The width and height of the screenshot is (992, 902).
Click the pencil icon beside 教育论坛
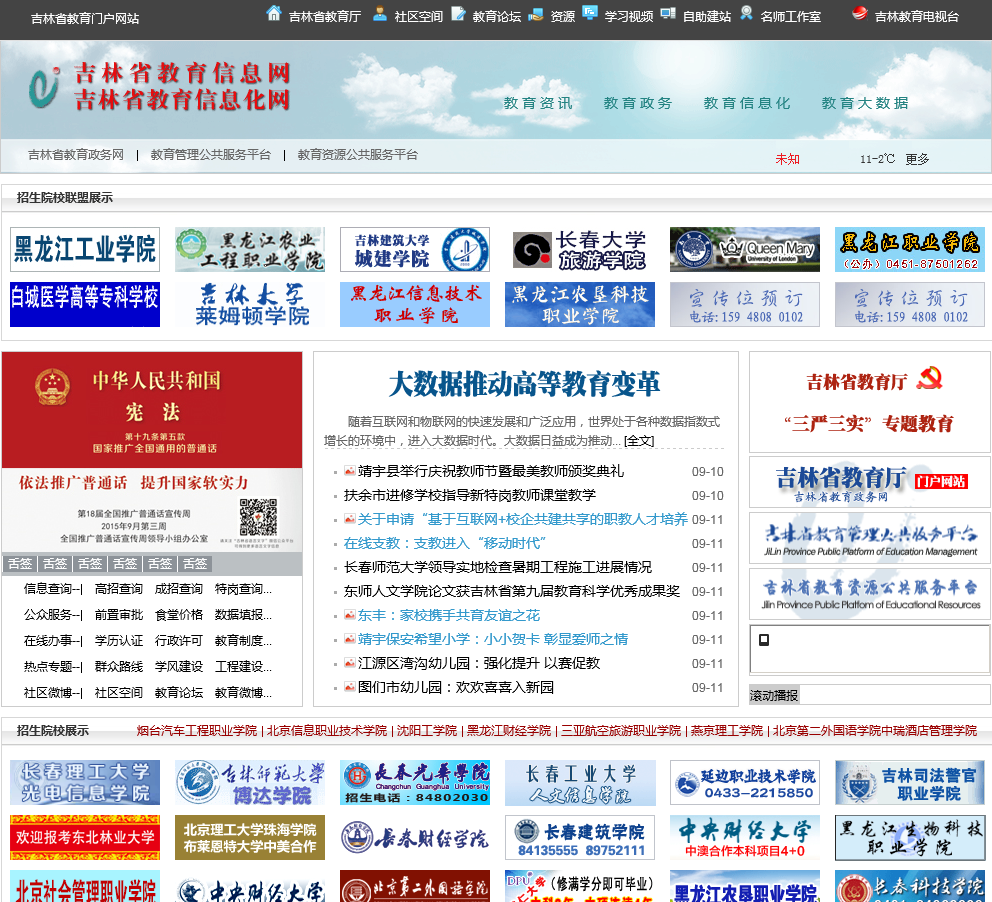coord(458,13)
